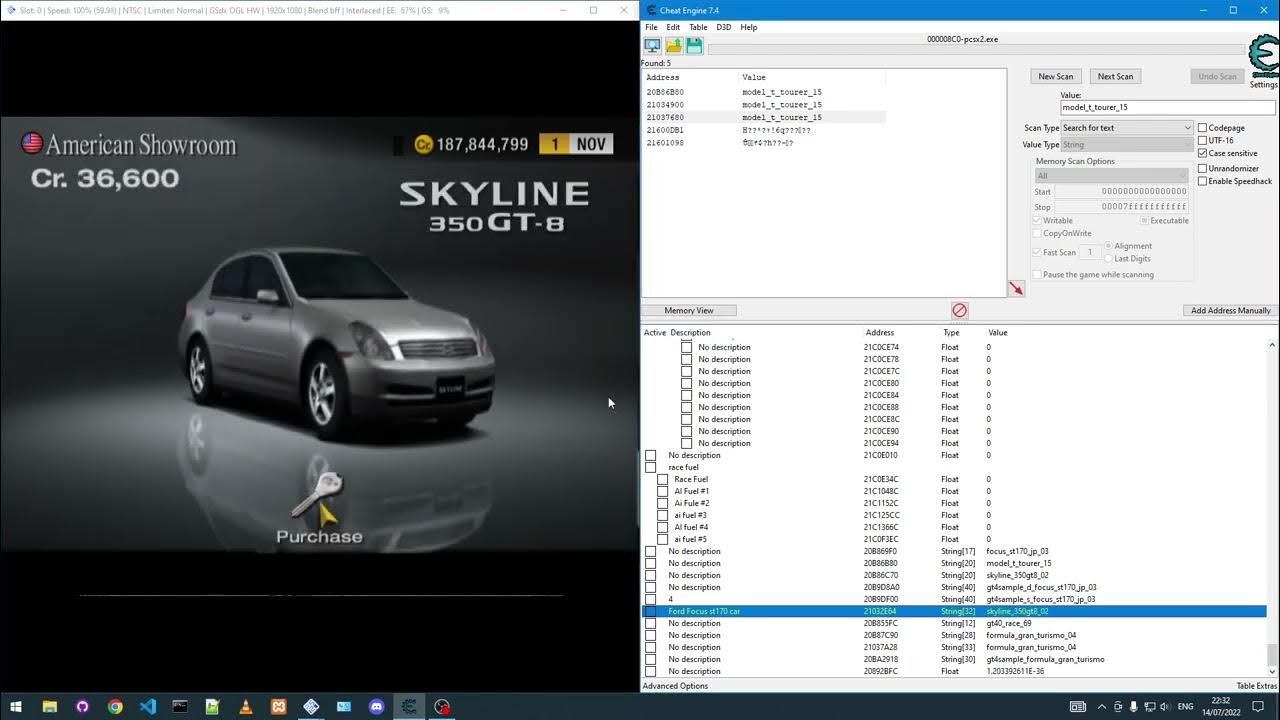Screen dimensions: 1280x720
Task: Click the Settings label under the logo
Action: pyautogui.click(x=1264, y=85)
